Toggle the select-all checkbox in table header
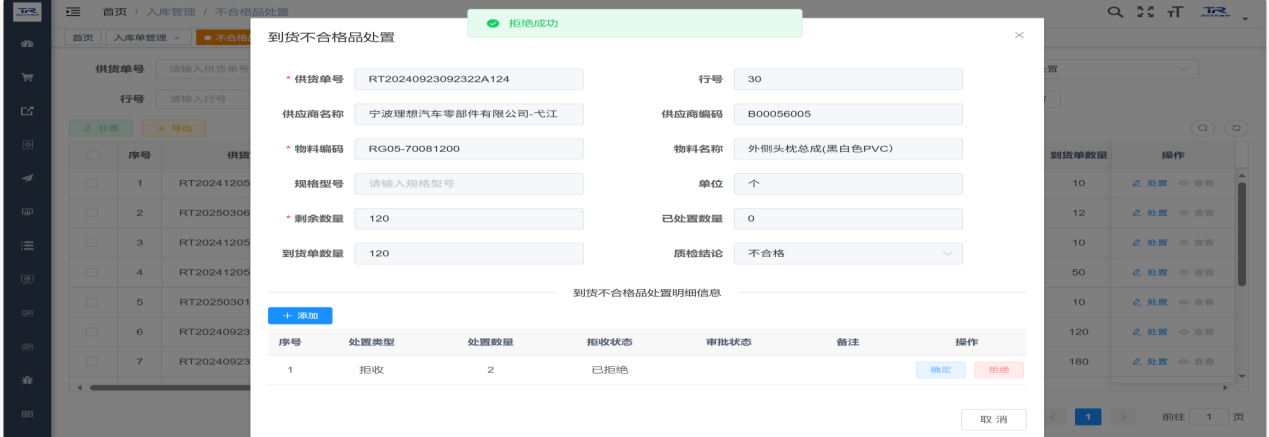 pyautogui.click(x=92, y=155)
